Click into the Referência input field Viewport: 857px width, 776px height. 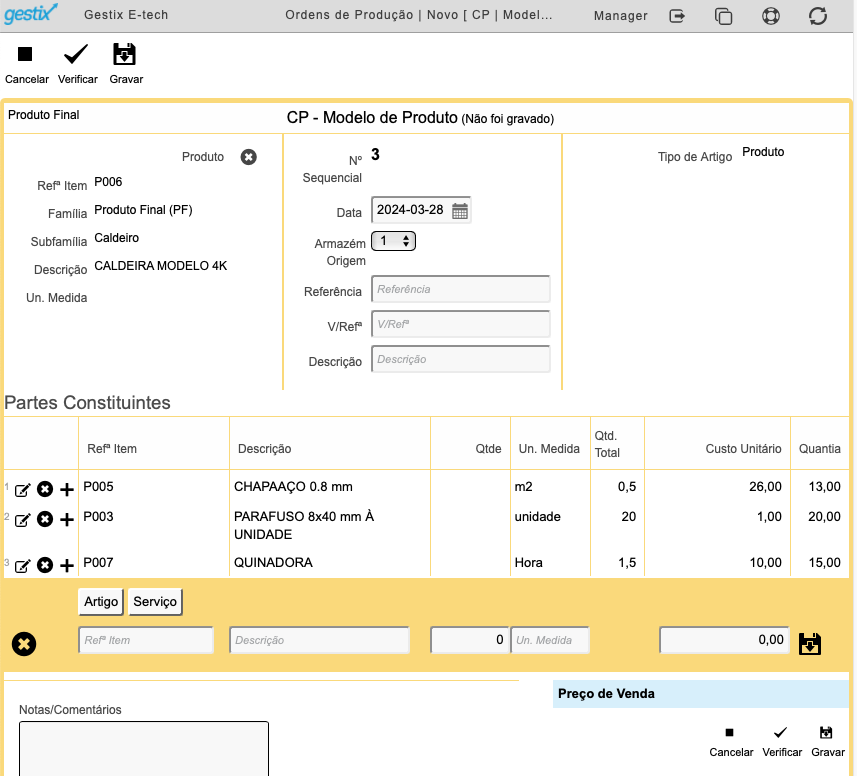click(x=461, y=289)
